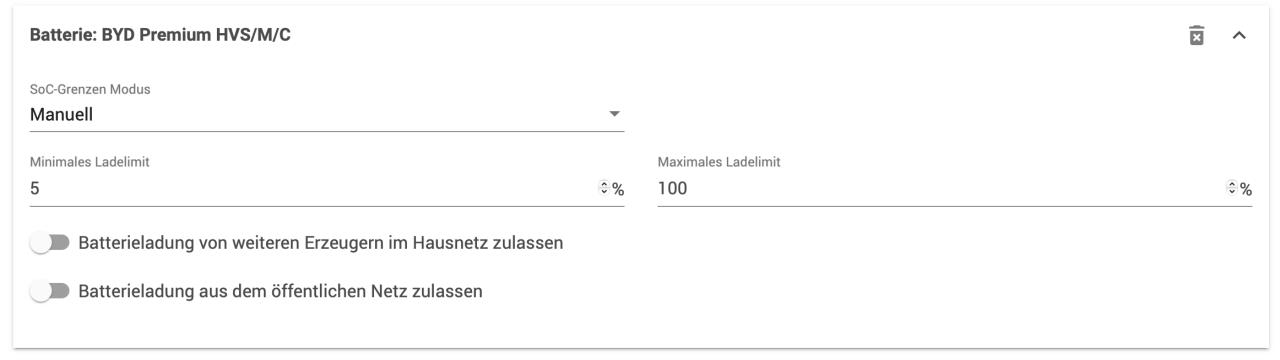The height and width of the screenshot is (360, 1280).
Task: Click the value 5 in minimum charge limit
Action: tap(36, 188)
